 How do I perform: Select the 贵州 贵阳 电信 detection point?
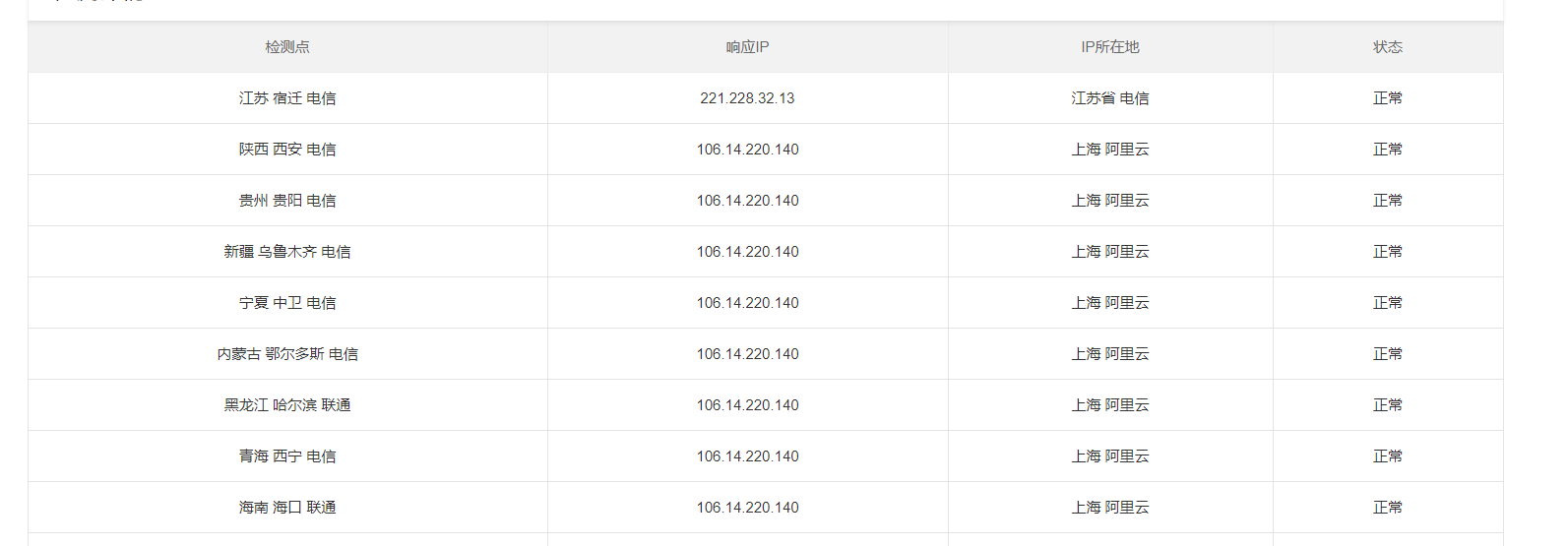click(x=287, y=201)
